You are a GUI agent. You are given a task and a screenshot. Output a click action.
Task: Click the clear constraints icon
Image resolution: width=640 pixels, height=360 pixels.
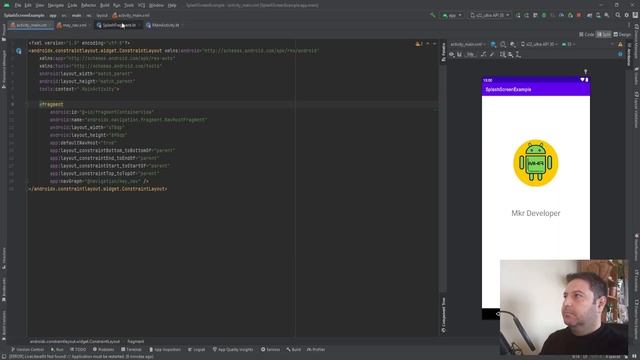[484, 54]
